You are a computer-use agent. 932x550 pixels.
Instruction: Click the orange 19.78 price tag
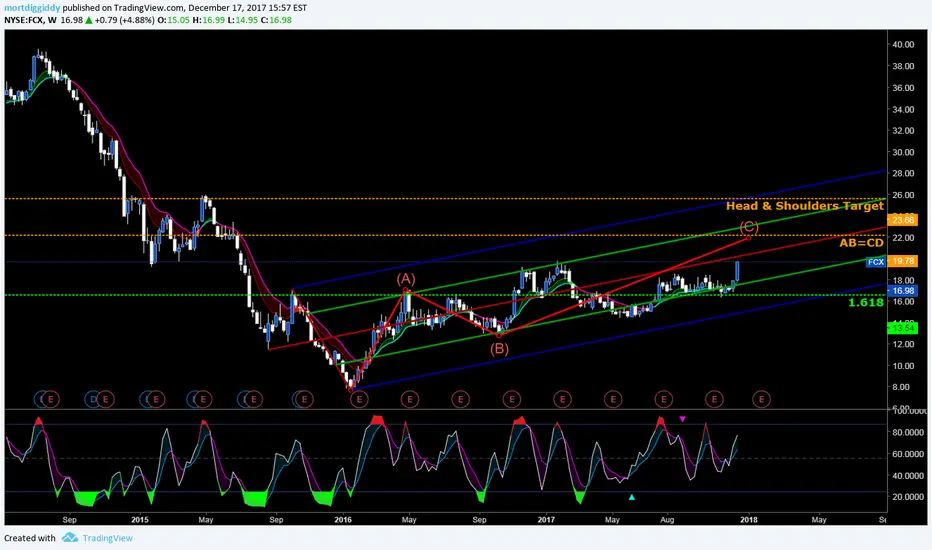coord(902,261)
